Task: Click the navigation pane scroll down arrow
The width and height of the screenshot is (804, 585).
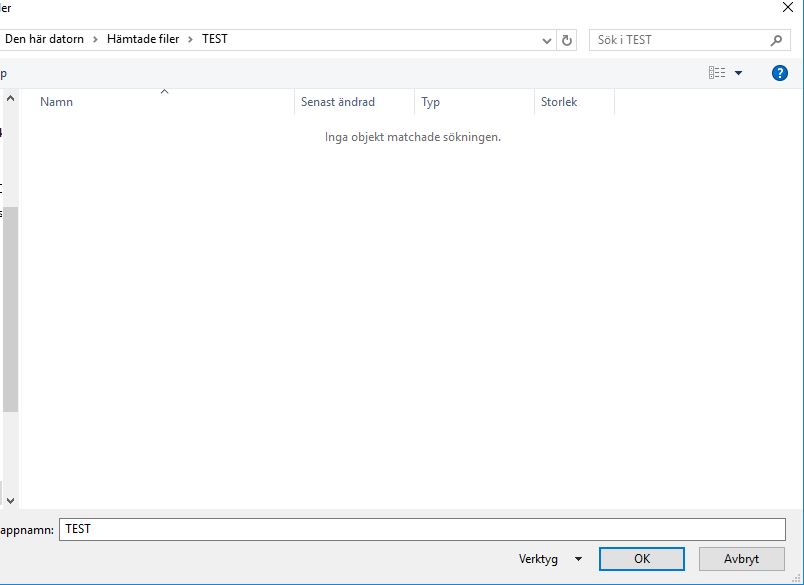Action: pyautogui.click(x=10, y=500)
